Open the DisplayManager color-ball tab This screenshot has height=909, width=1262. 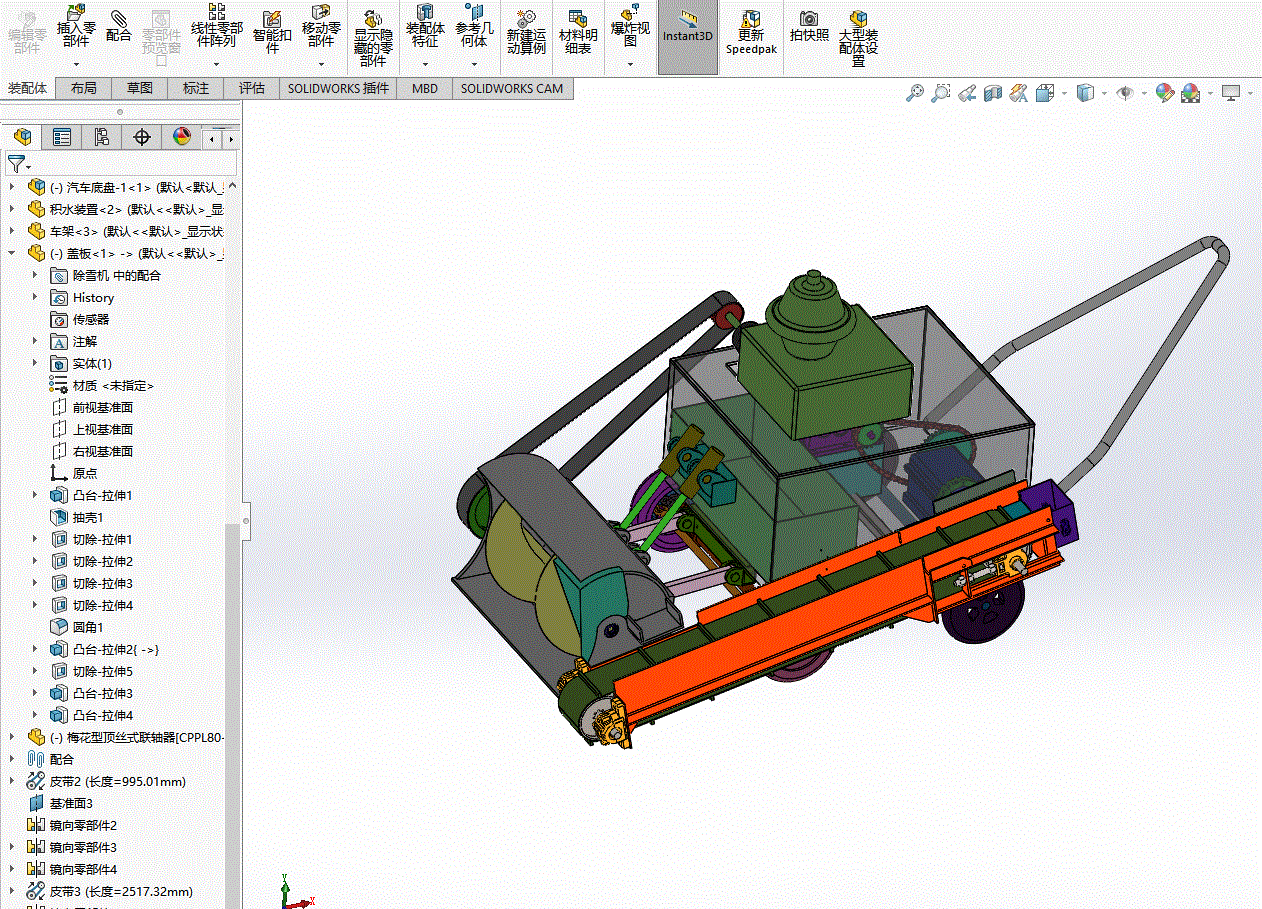(x=181, y=137)
